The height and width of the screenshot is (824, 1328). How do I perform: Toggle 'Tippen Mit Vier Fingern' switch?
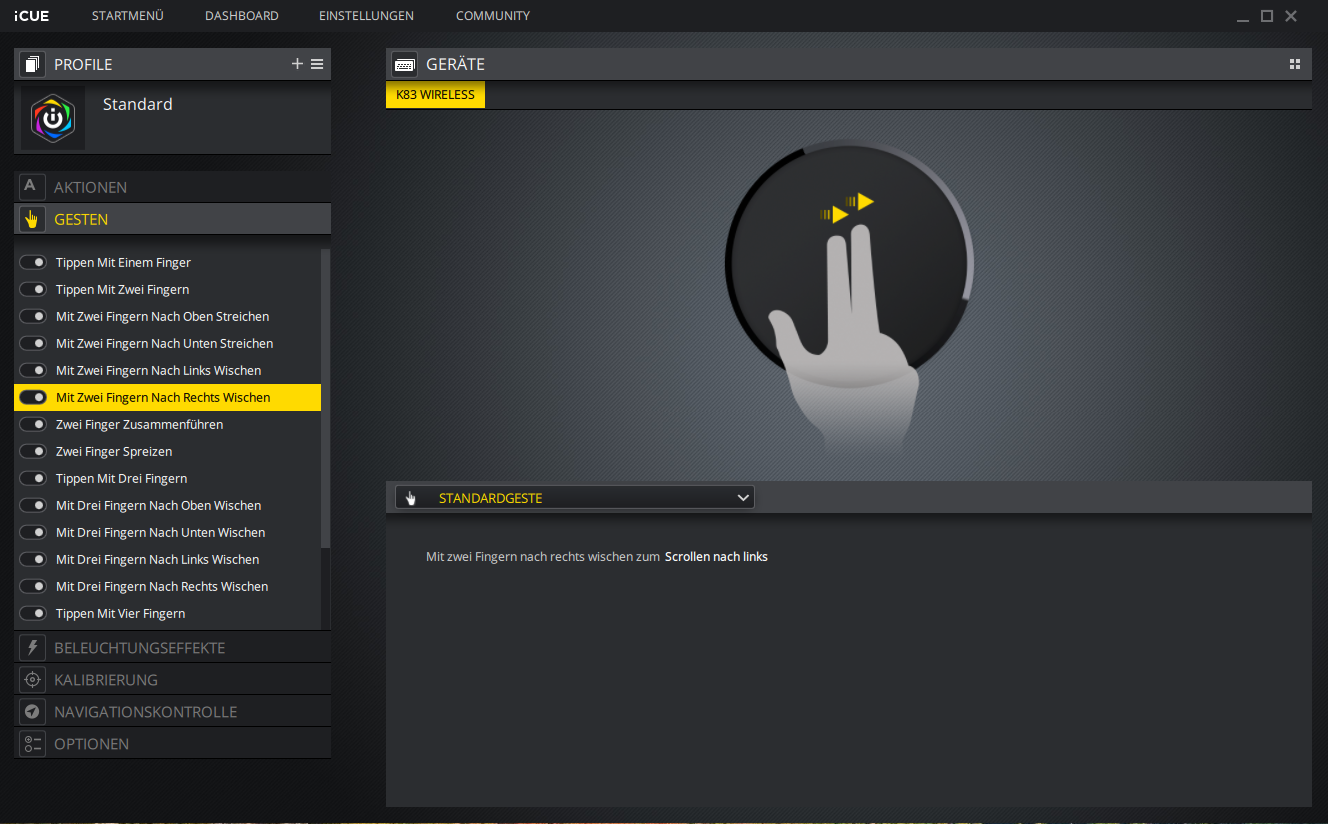[x=33, y=613]
